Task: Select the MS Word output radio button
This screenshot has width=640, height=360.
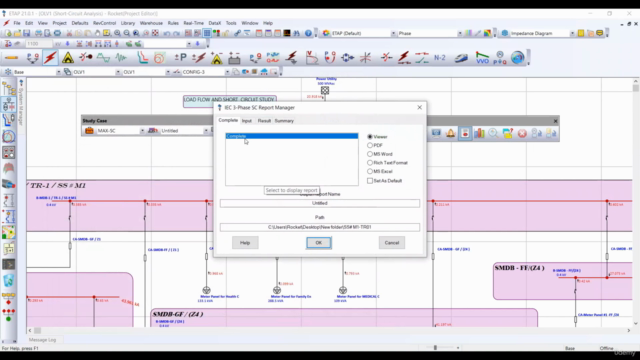Action: (x=370, y=154)
